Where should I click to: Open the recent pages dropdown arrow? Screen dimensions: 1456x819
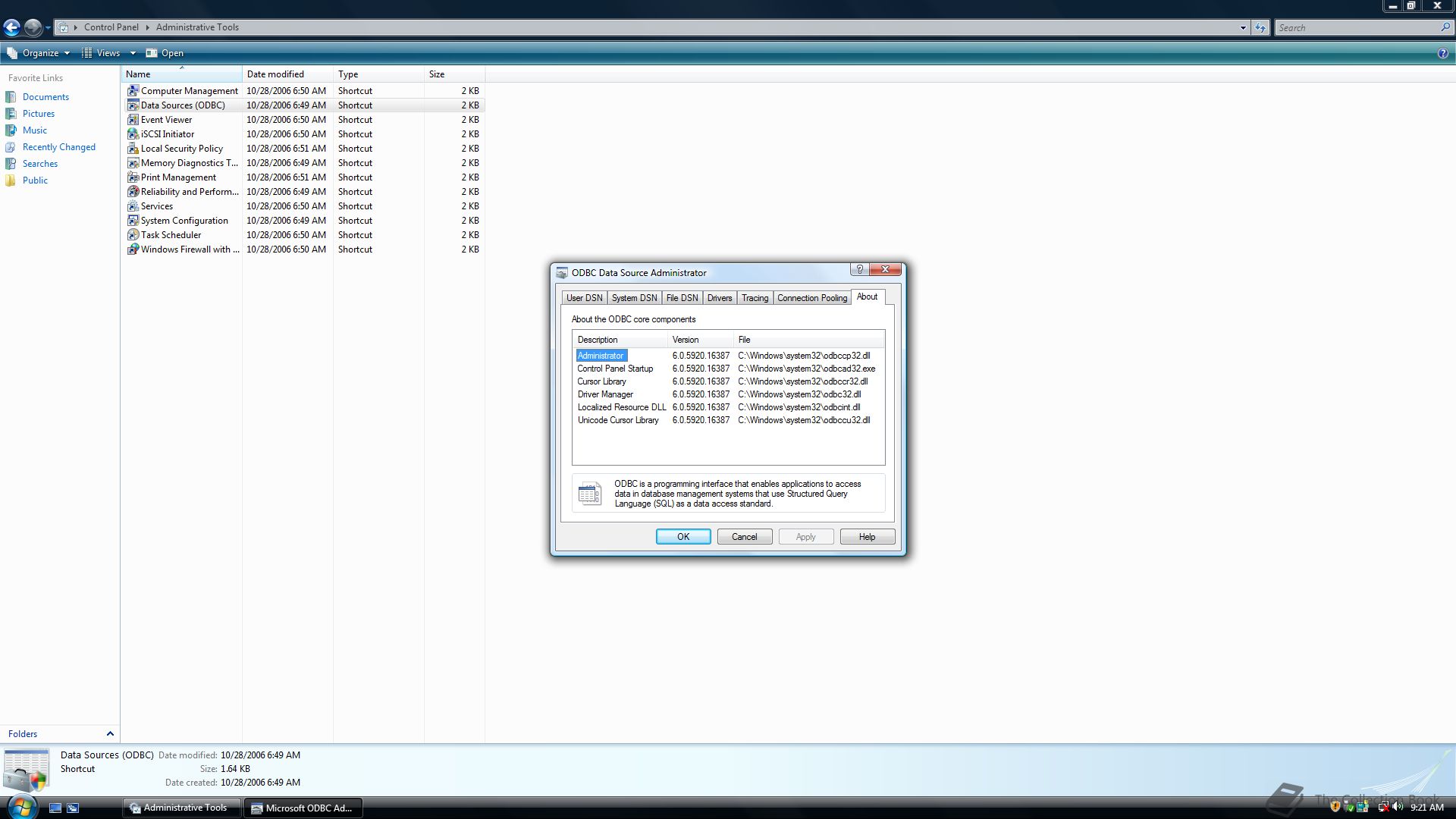tap(48, 28)
